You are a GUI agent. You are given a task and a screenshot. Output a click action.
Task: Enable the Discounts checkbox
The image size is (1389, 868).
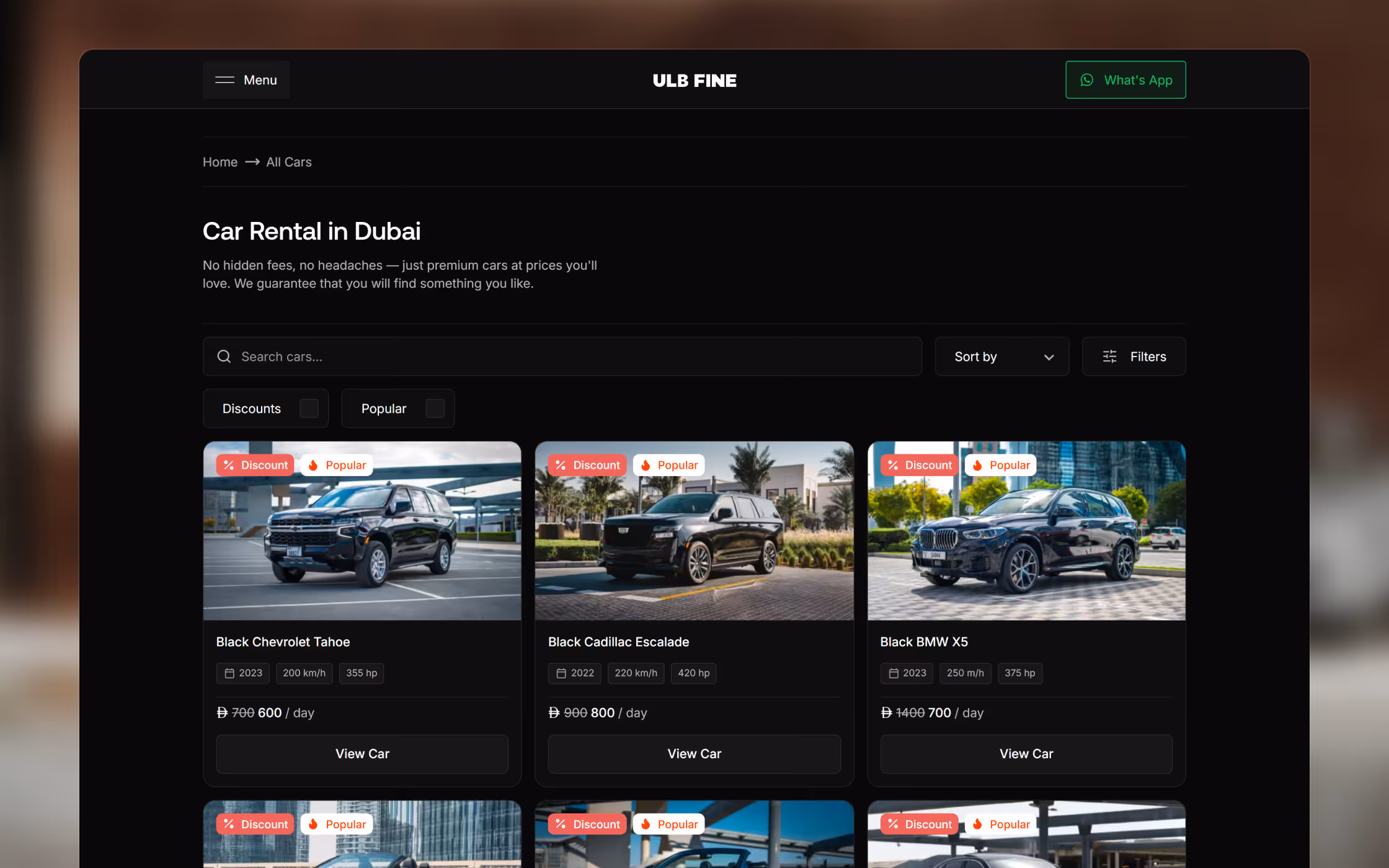click(309, 409)
